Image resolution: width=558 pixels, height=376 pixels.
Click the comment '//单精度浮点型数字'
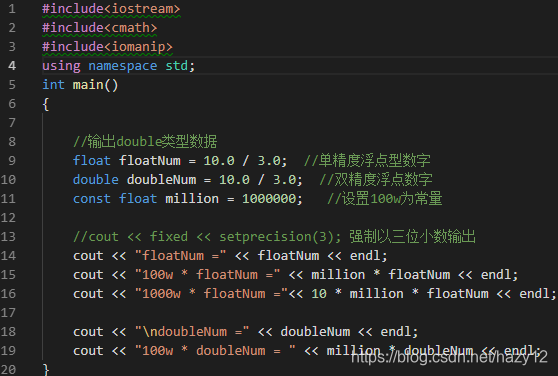[x=367, y=160]
